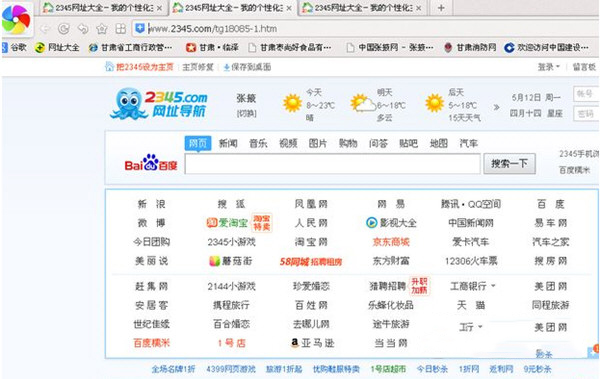600x379 pixels.
Task: Click the browser back arrow button
Action: coord(45,29)
